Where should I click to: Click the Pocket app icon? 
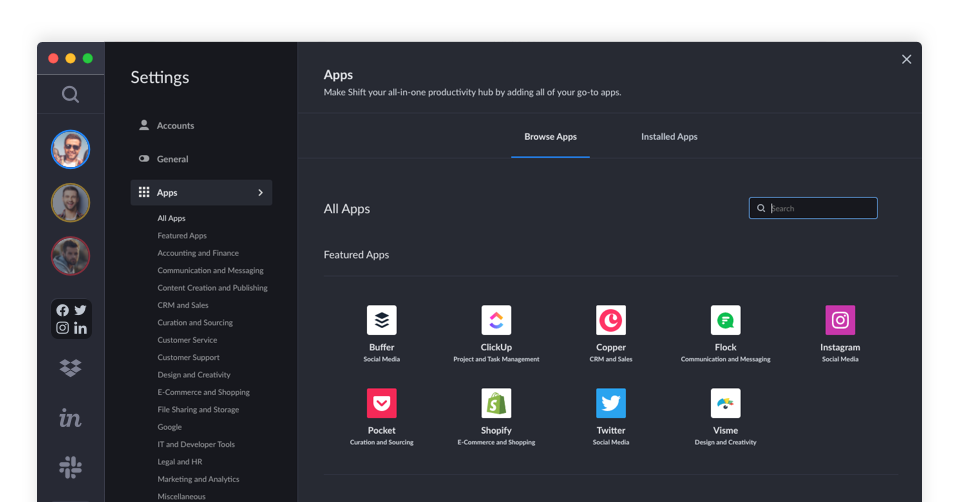tap(381, 403)
